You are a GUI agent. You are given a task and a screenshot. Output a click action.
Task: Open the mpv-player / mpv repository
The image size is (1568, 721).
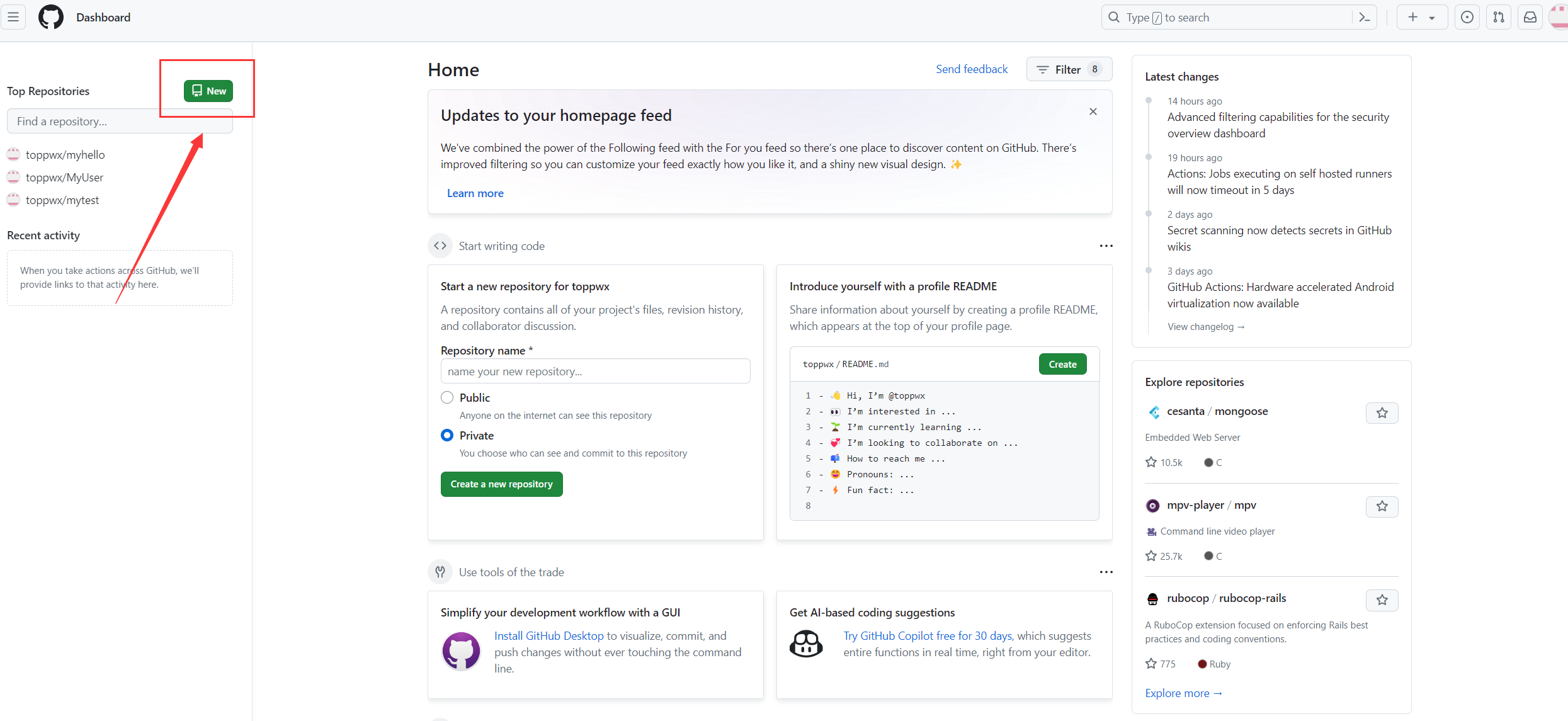click(1212, 505)
